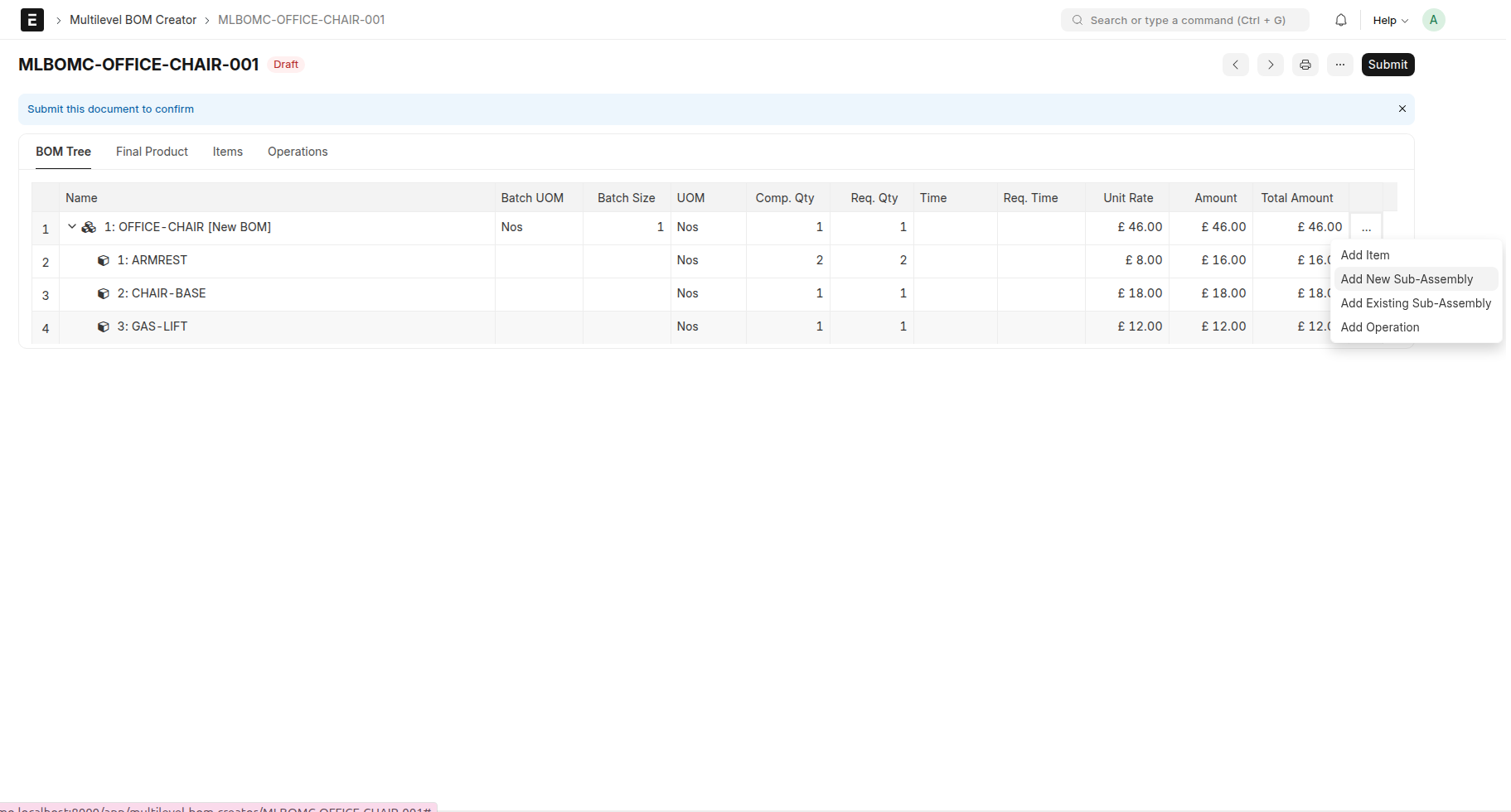
Task: Submit the BOM document
Action: [x=1388, y=65]
